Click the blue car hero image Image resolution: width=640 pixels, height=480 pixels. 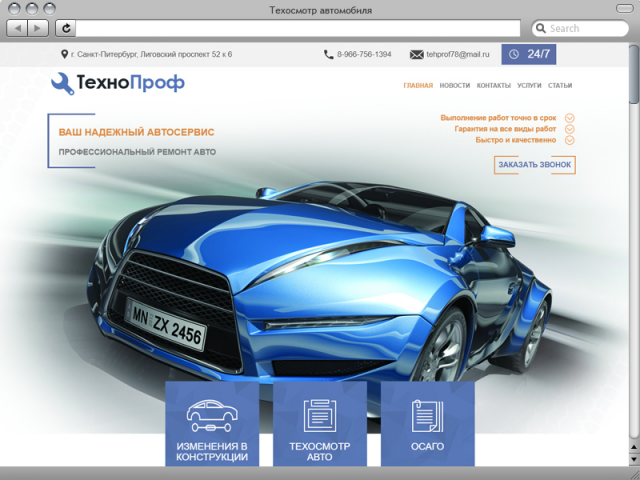point(318,282)
